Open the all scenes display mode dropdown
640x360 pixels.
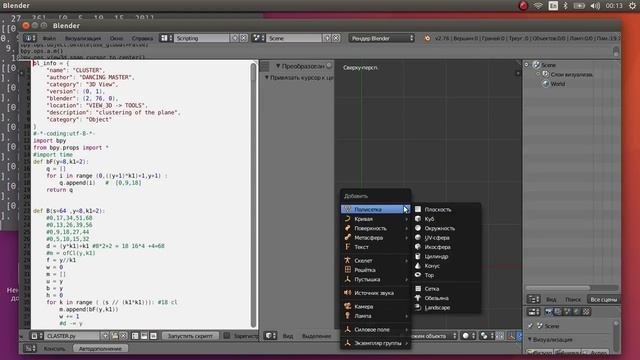point(604,299)
